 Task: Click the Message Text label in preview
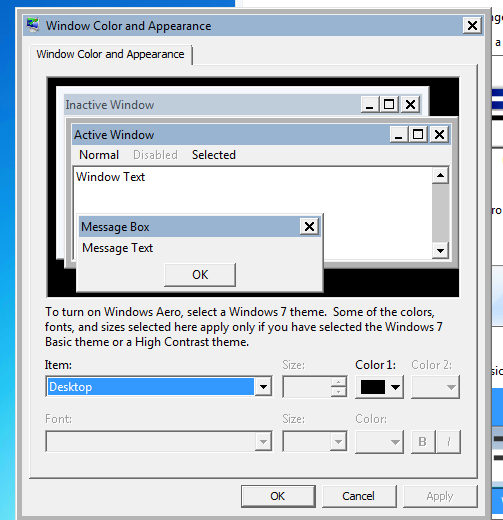117,248
